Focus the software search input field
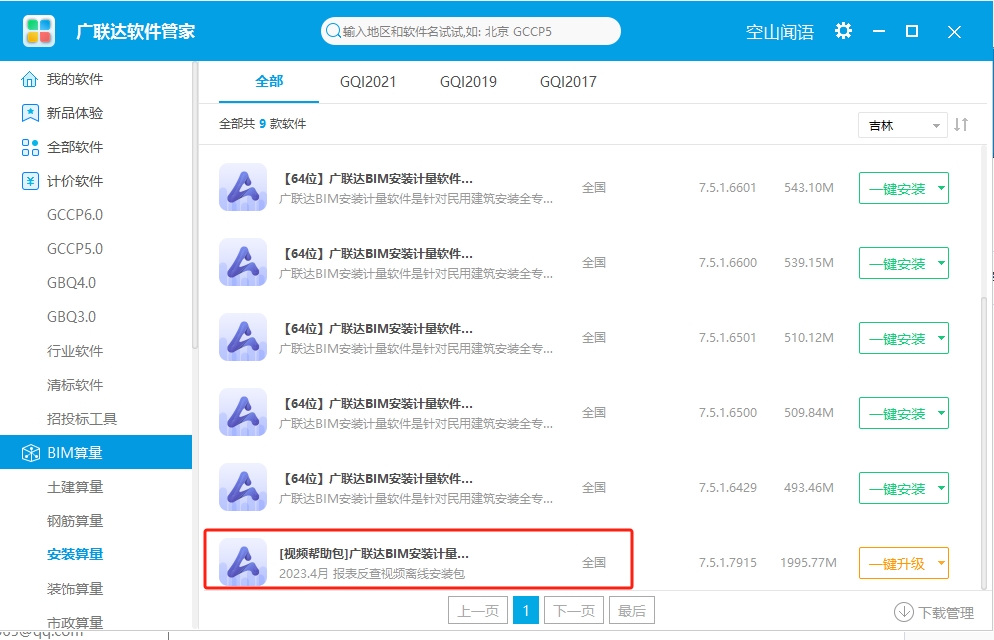This screenshot has height=640, width=994. tap(470, 31)
